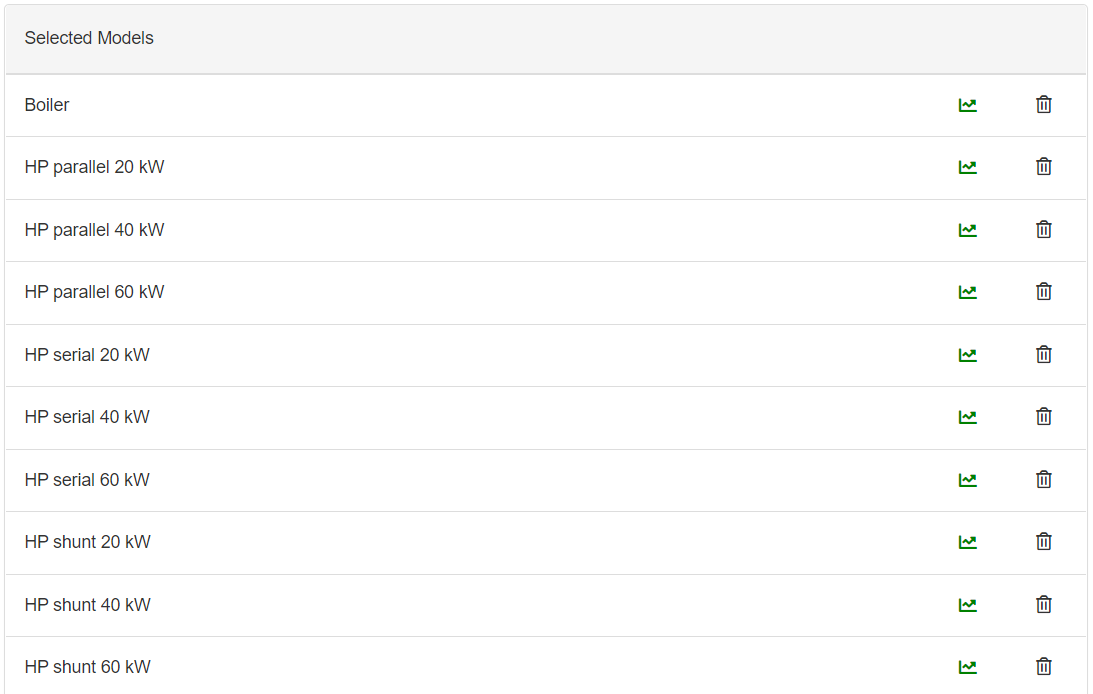Remove HP parallel 20 kW model
Screen dimensions: 1093x694
tap(1043, 167)
